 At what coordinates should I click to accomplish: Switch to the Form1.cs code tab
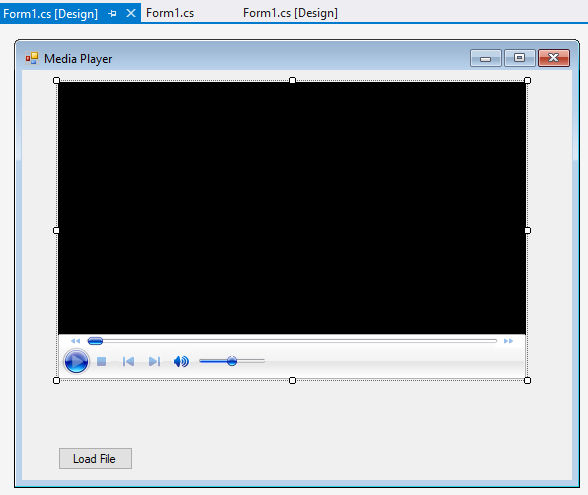click(170, 13)
